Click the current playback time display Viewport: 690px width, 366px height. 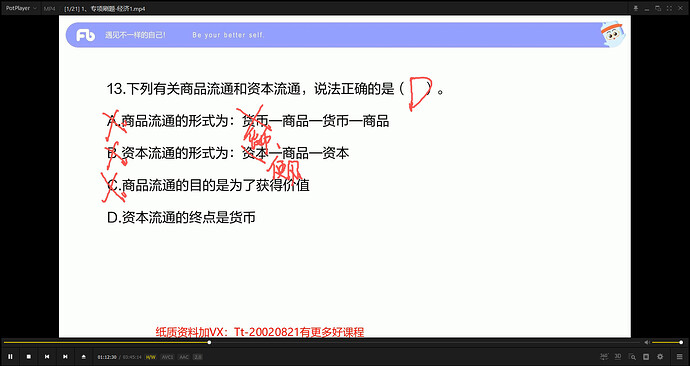tap(107, 357)
